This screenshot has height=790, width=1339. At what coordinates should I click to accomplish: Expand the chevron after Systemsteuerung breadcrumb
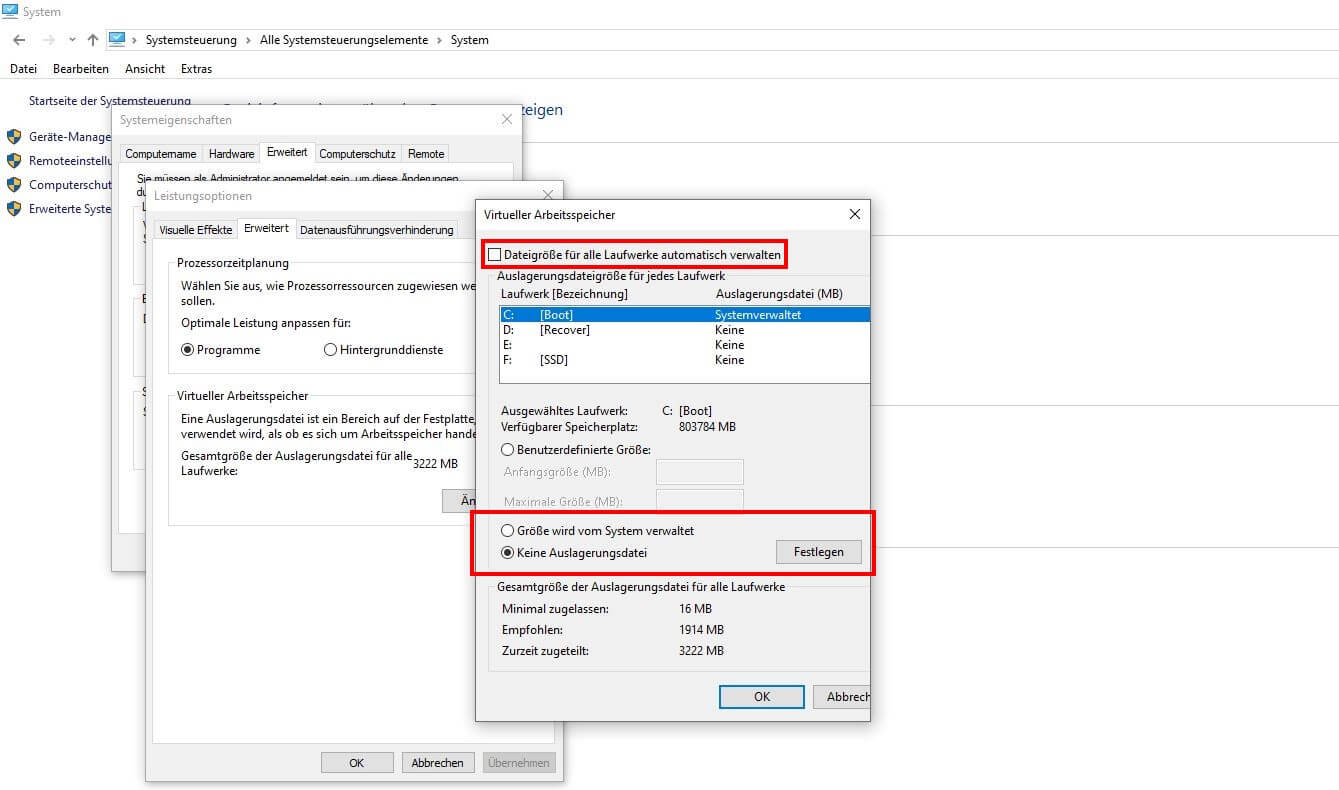click(x=248, y=40)
